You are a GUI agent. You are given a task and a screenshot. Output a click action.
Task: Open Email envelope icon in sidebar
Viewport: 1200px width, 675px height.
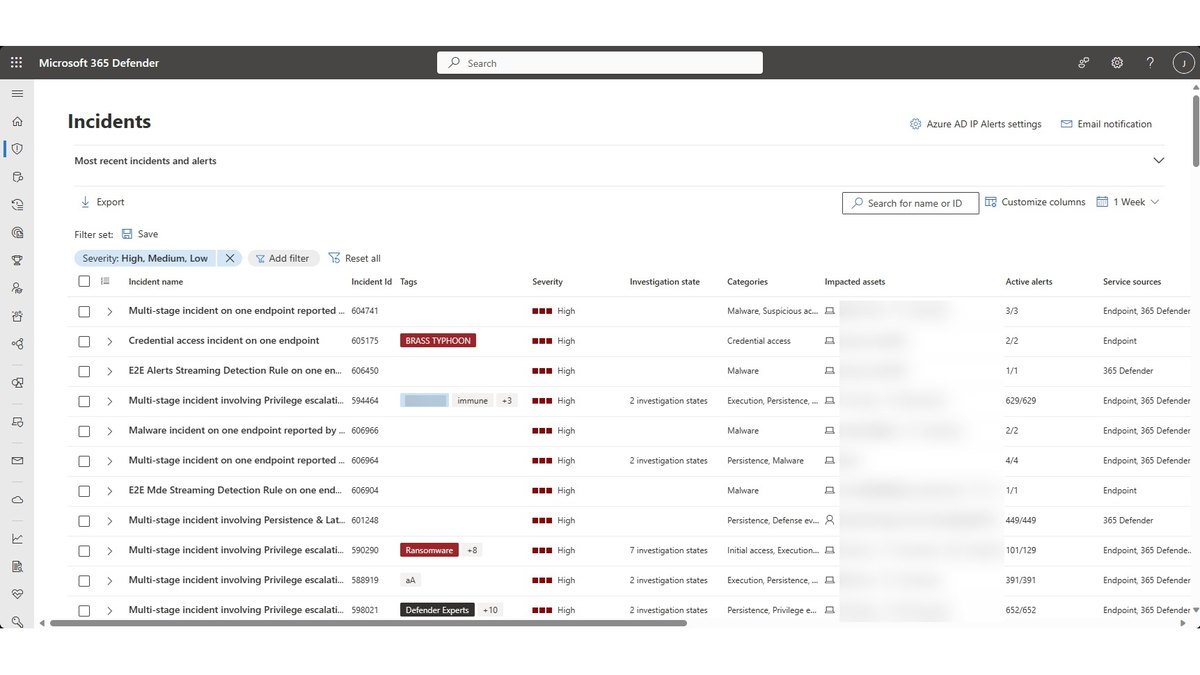coord(17,461)
